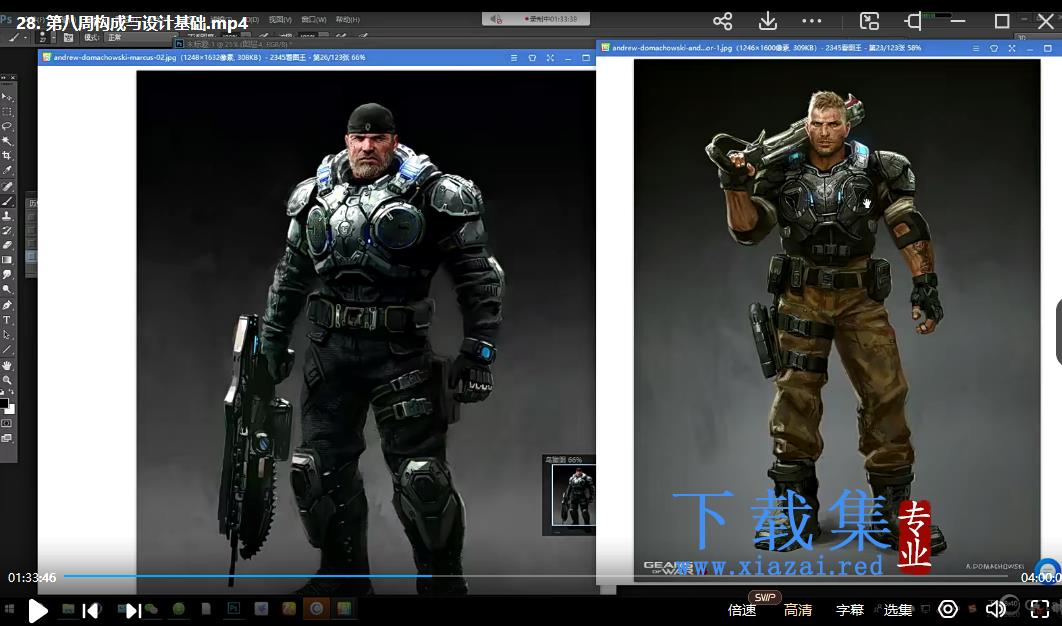Select the Crop tool
Viewport: 1062px width, 626px height.
click(x=7, y=156)
